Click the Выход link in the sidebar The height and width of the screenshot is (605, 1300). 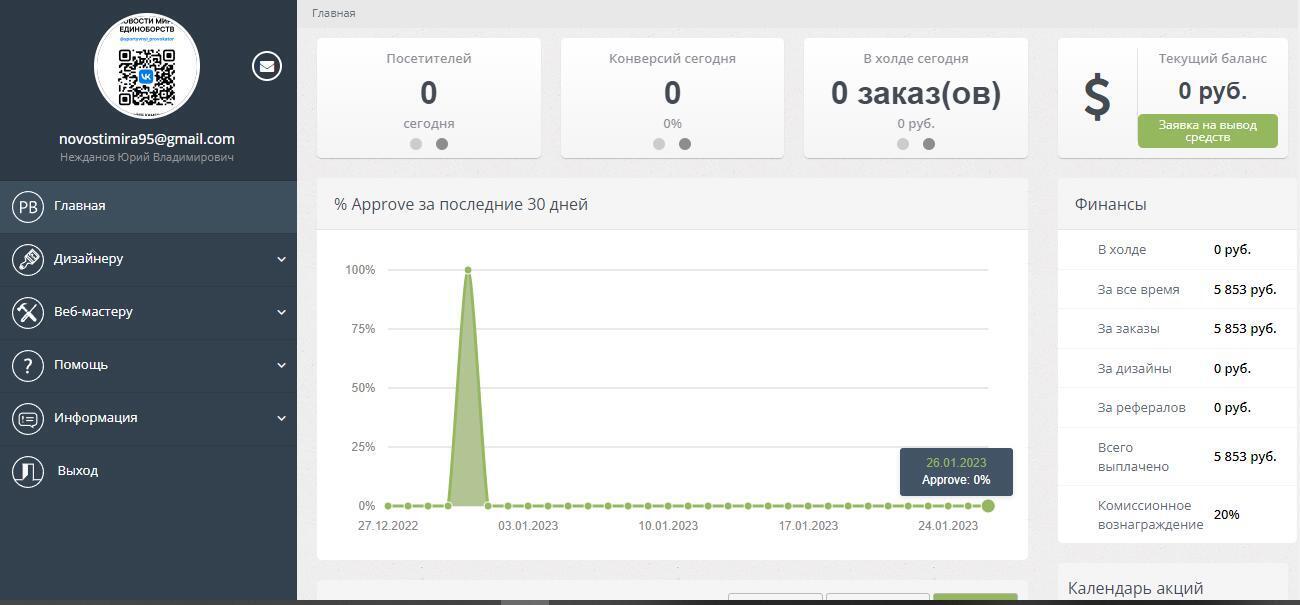coord(76,470)
